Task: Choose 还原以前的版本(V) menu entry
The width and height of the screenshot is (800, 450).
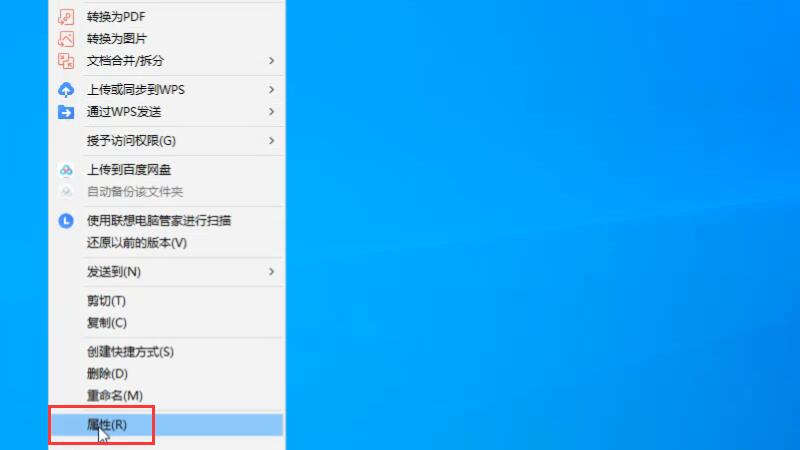Action: point(136,243)
